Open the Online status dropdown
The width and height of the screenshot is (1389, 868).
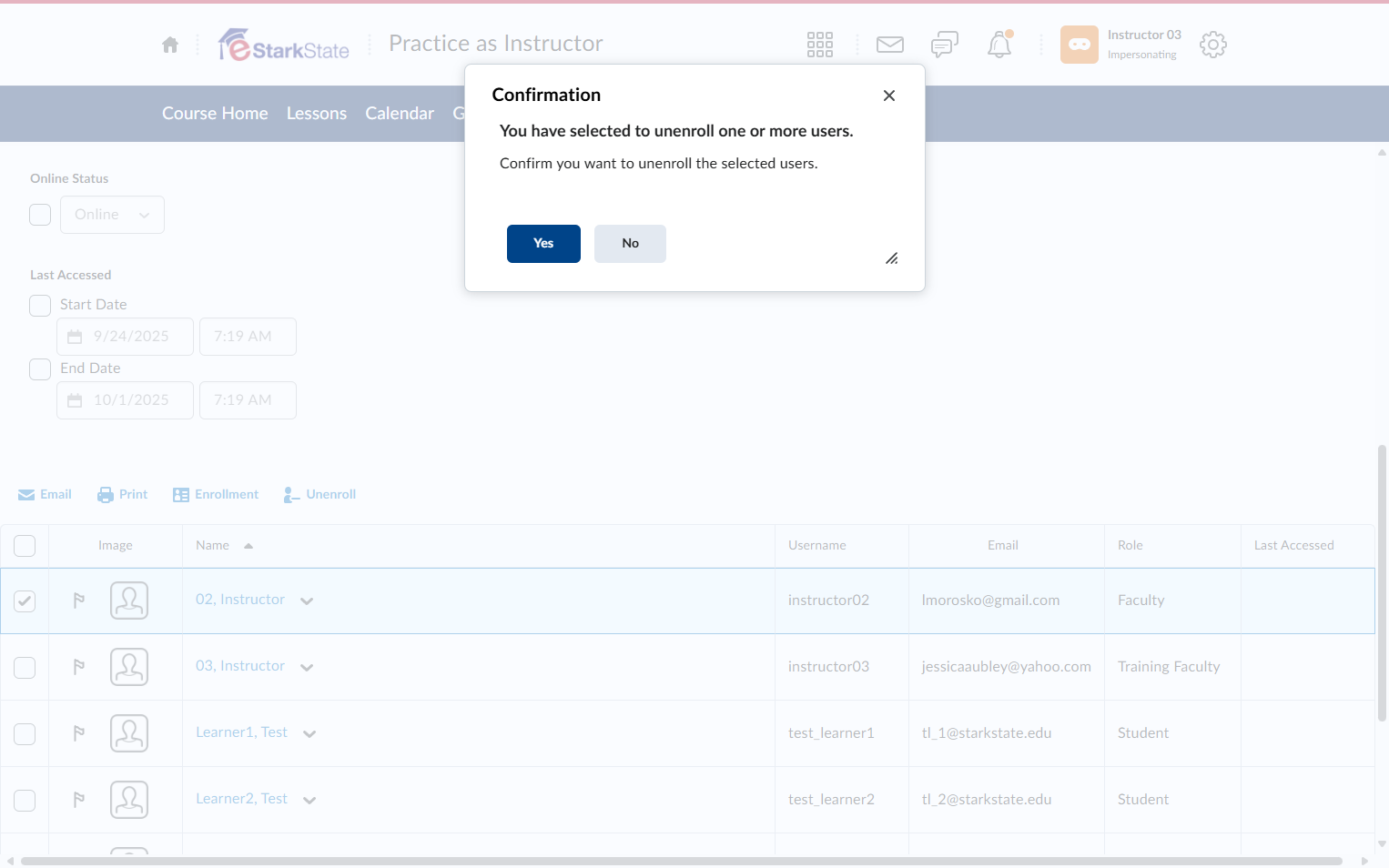pos(112,215)
